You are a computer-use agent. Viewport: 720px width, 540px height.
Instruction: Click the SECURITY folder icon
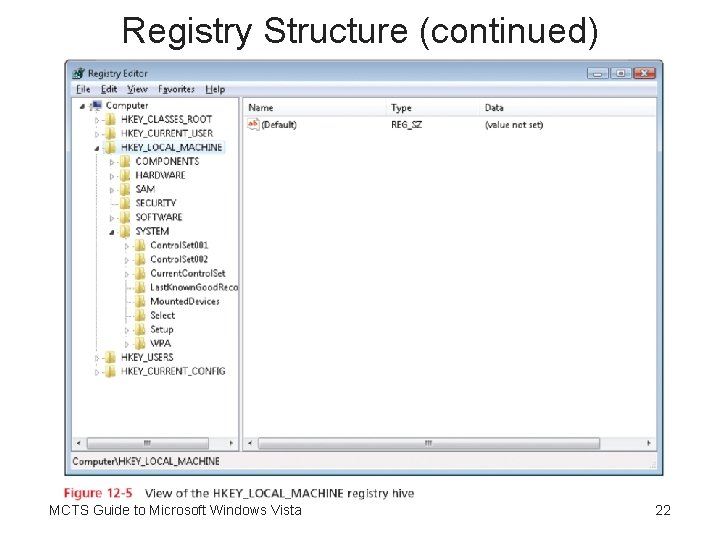(x=125, y=203)
